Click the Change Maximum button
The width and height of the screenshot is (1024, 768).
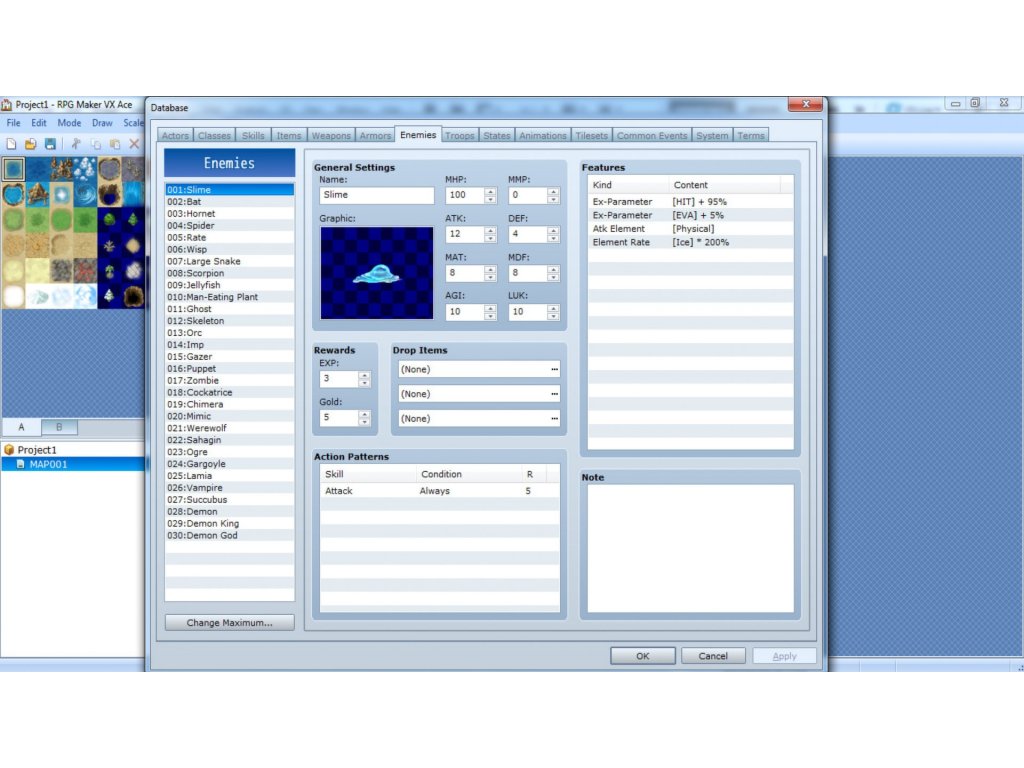point(229,623)
